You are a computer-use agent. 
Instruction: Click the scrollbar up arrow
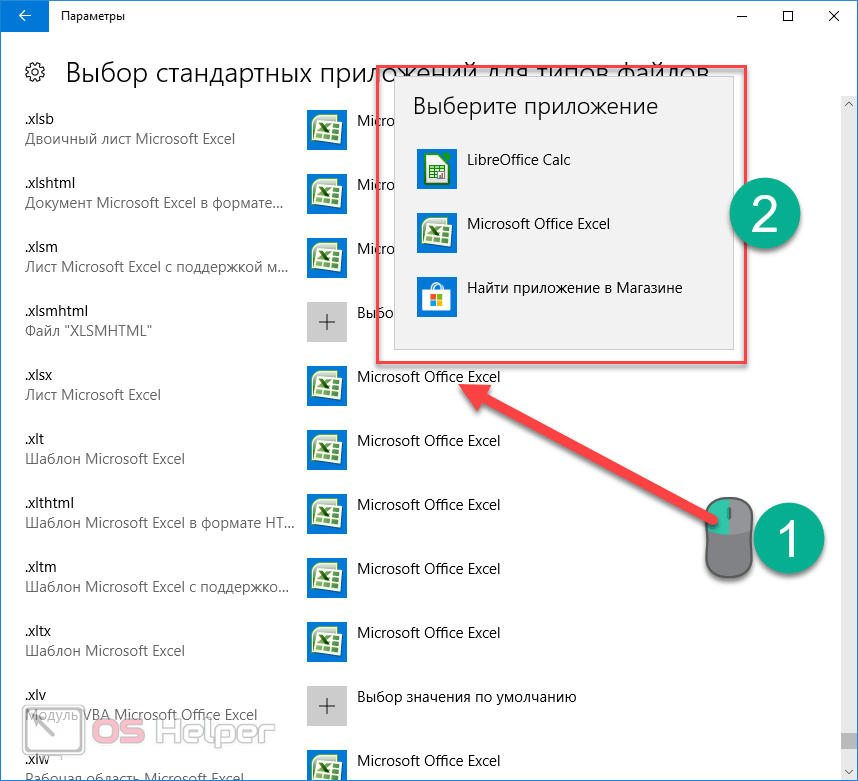coord(849,103)
